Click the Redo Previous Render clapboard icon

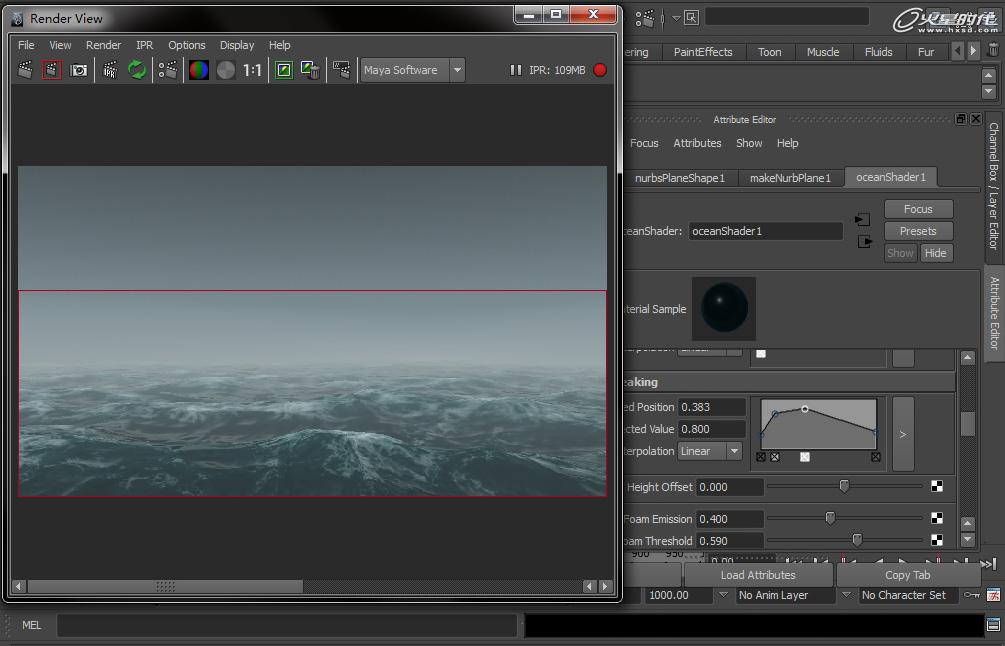pyautogui.click(x=26, y=70)
